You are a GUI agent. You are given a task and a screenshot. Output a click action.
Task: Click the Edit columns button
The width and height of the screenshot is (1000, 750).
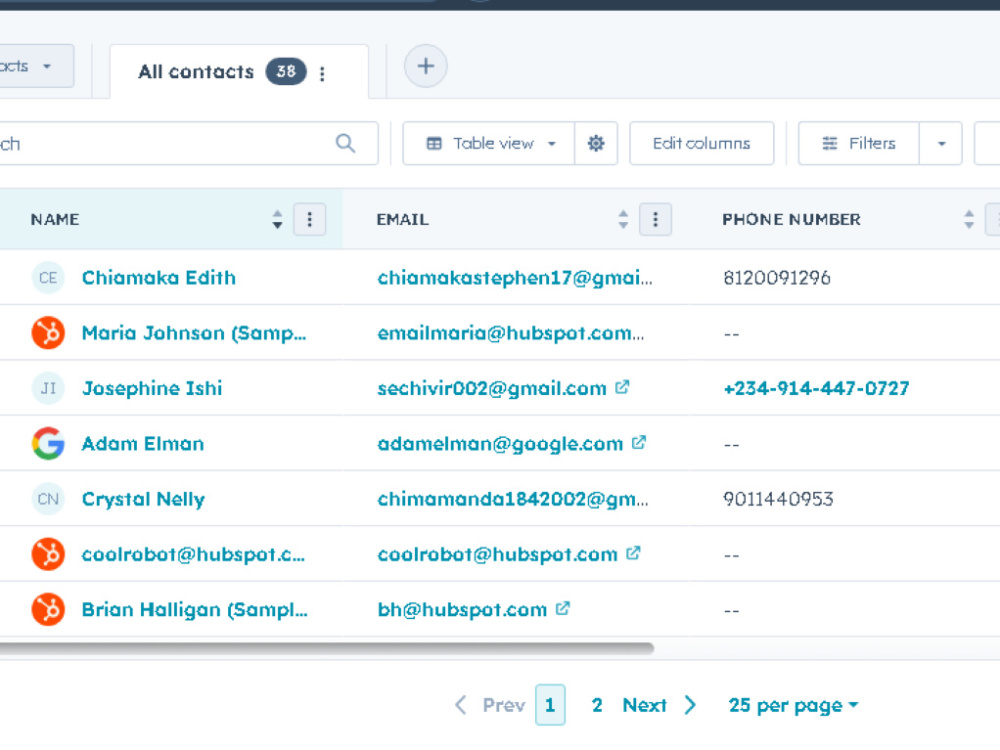pyautogui.click(x=702, y=143)
